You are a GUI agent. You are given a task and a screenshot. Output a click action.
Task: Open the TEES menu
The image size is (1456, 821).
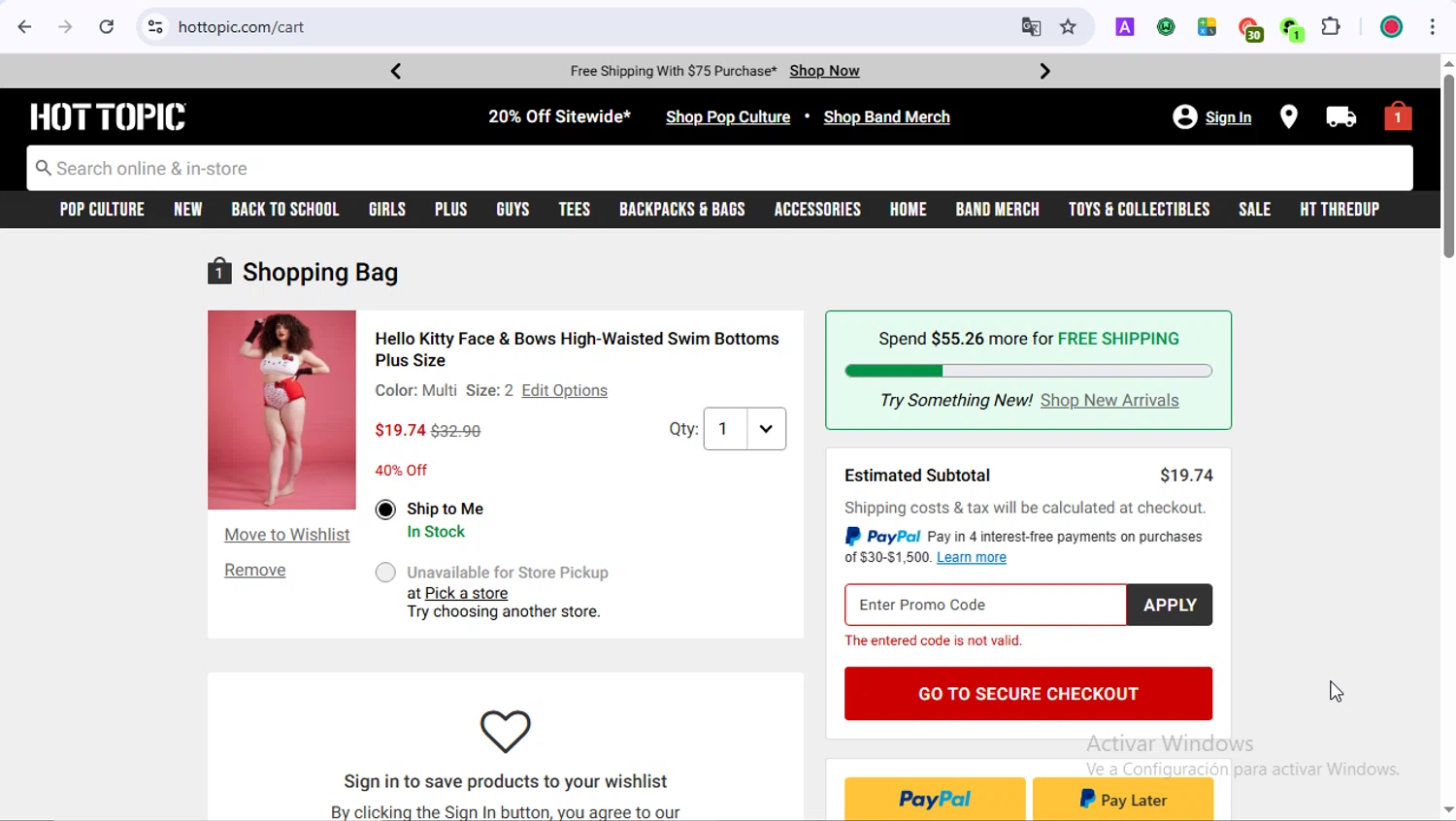tap(575, 210)
